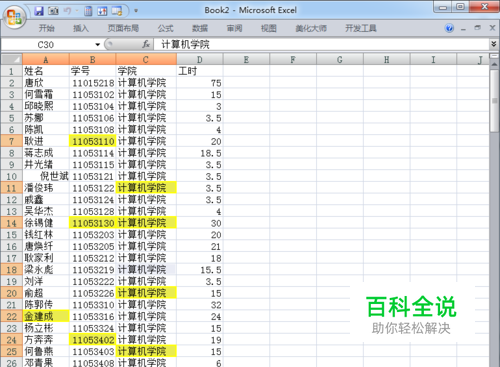
Task: Click the horizontal split box above scrollbar
Action: pyautogui.click(x=494, y=56)
